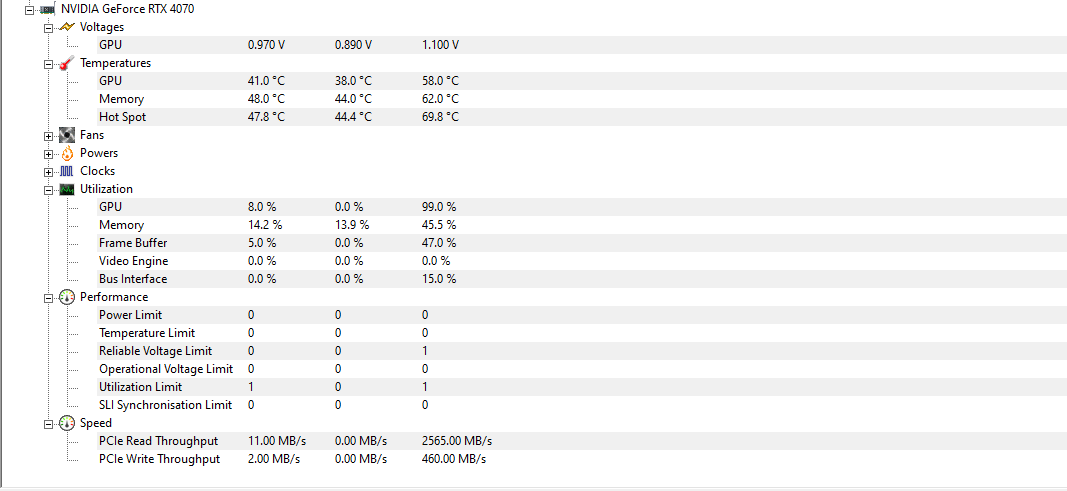Collapse the Temperatures section
This screenshot has height=491, width=1067.
tap(49, 63)
